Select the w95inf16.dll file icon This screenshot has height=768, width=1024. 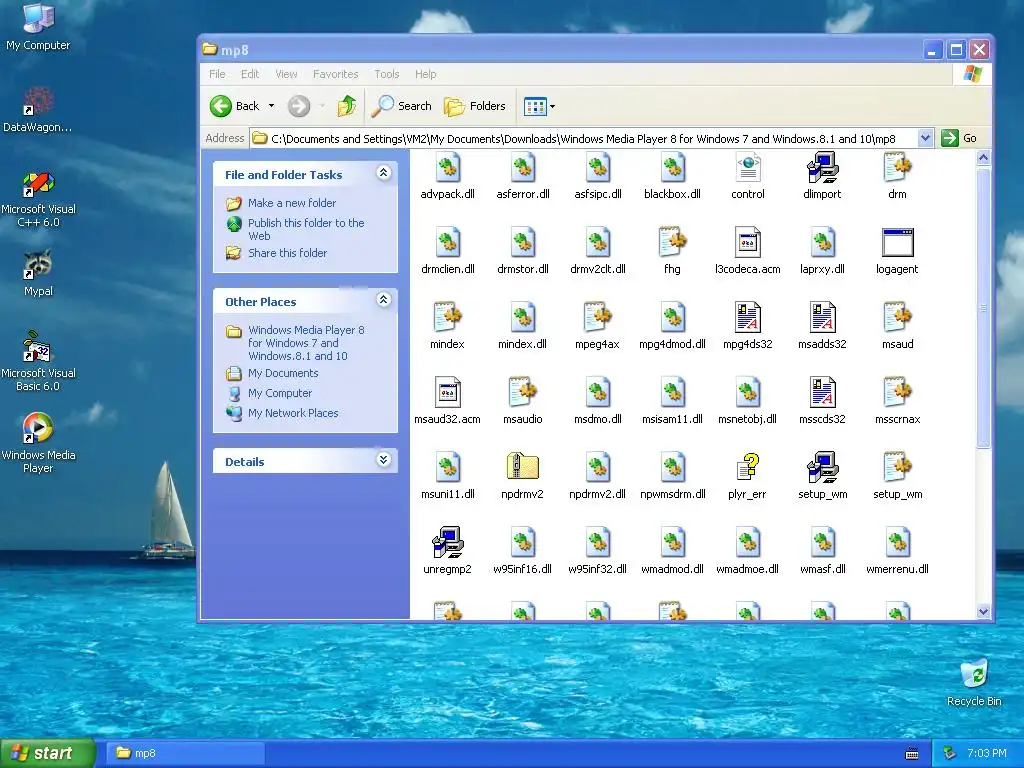522,543
